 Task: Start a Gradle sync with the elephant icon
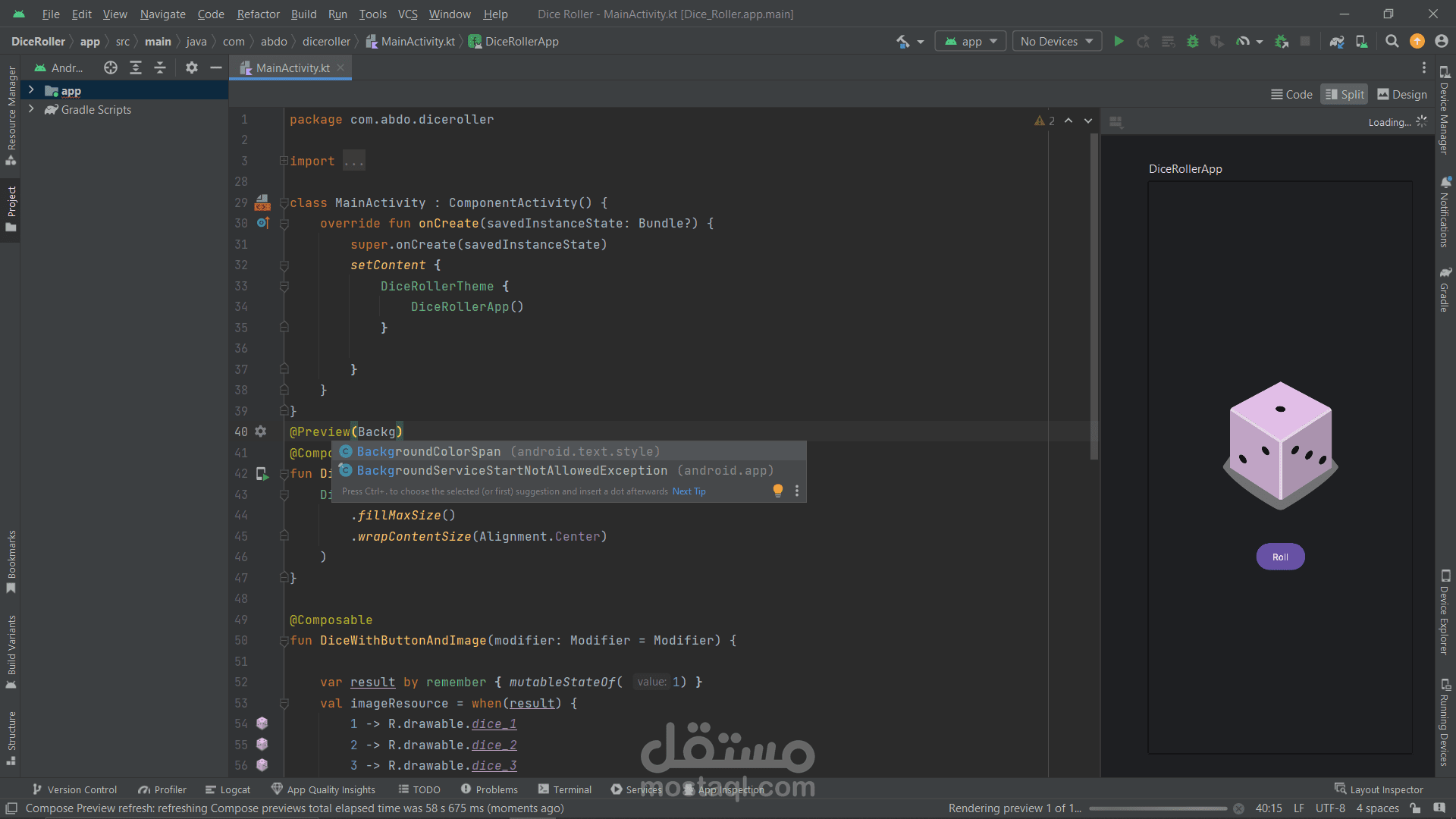[1337, 41]
